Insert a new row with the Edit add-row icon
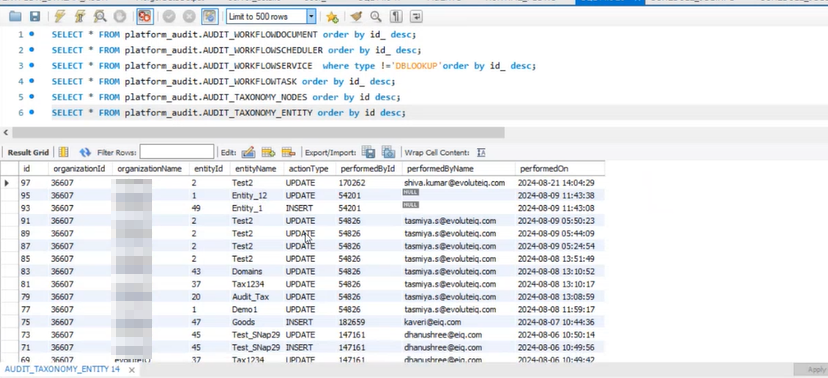The image size is (828, 378). [268, 153]
